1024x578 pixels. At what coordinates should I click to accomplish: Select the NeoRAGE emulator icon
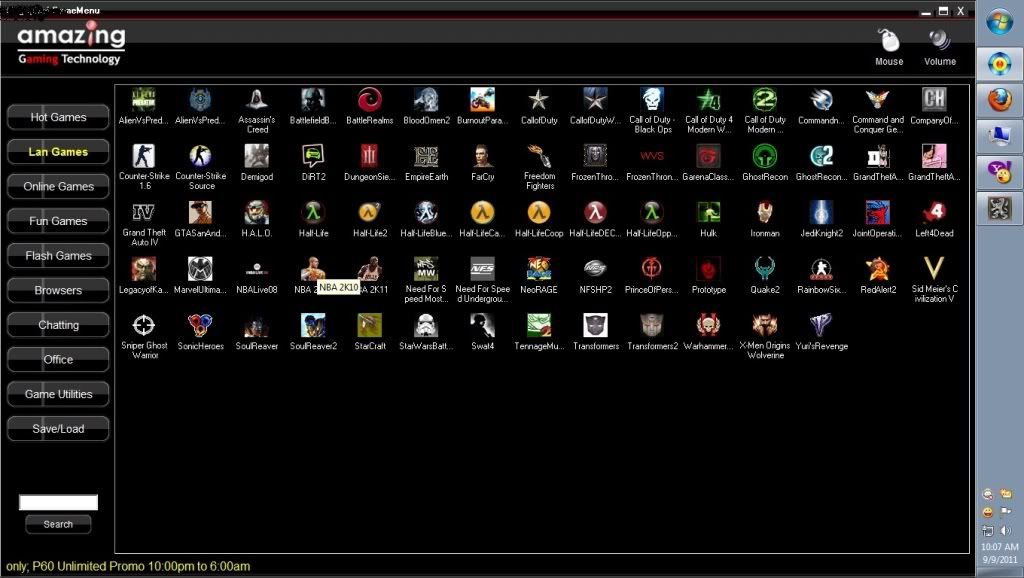(539, 269)
